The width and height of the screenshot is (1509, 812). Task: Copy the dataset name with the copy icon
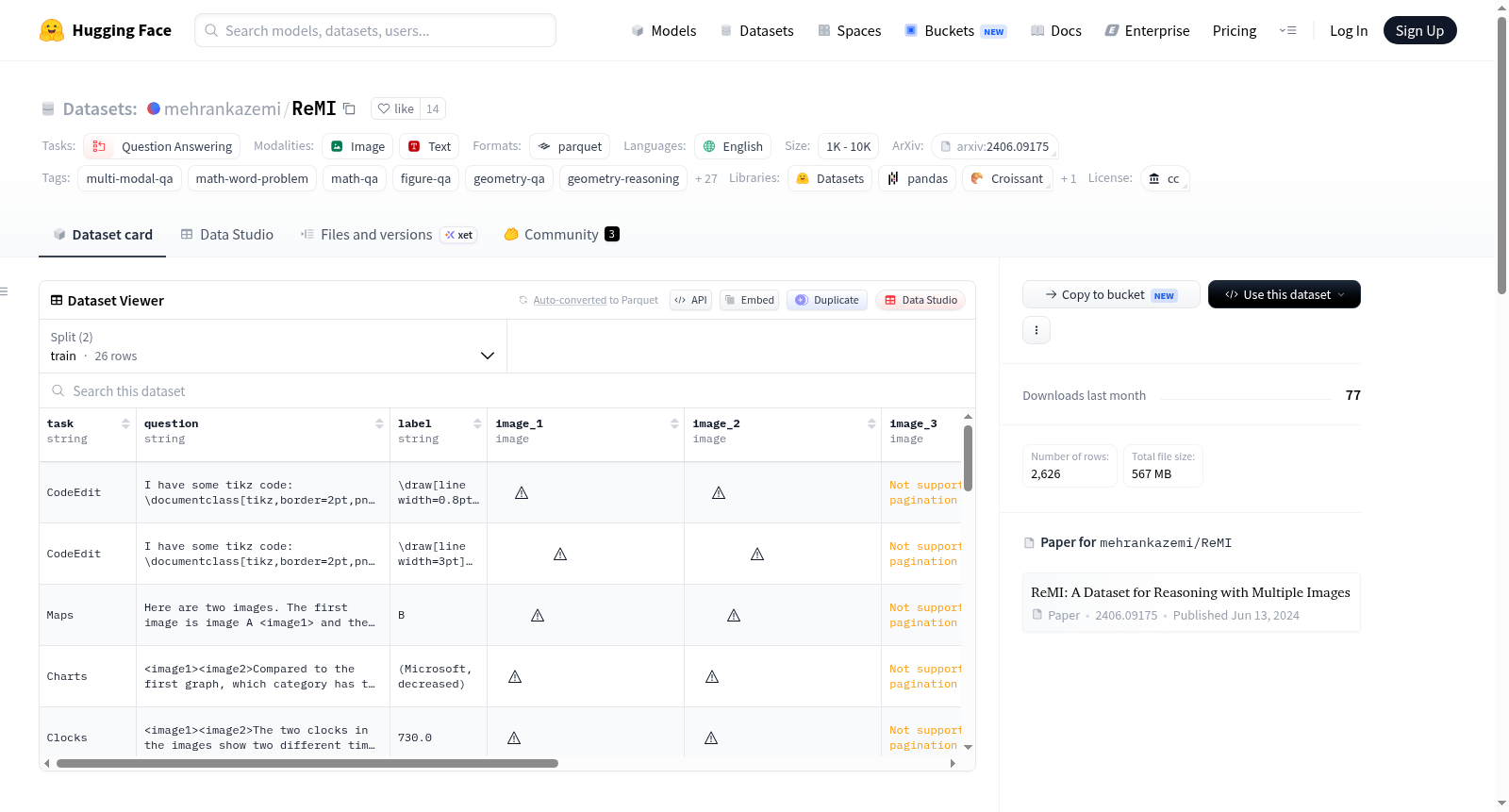pyautogui.click(x=349, y=108)
